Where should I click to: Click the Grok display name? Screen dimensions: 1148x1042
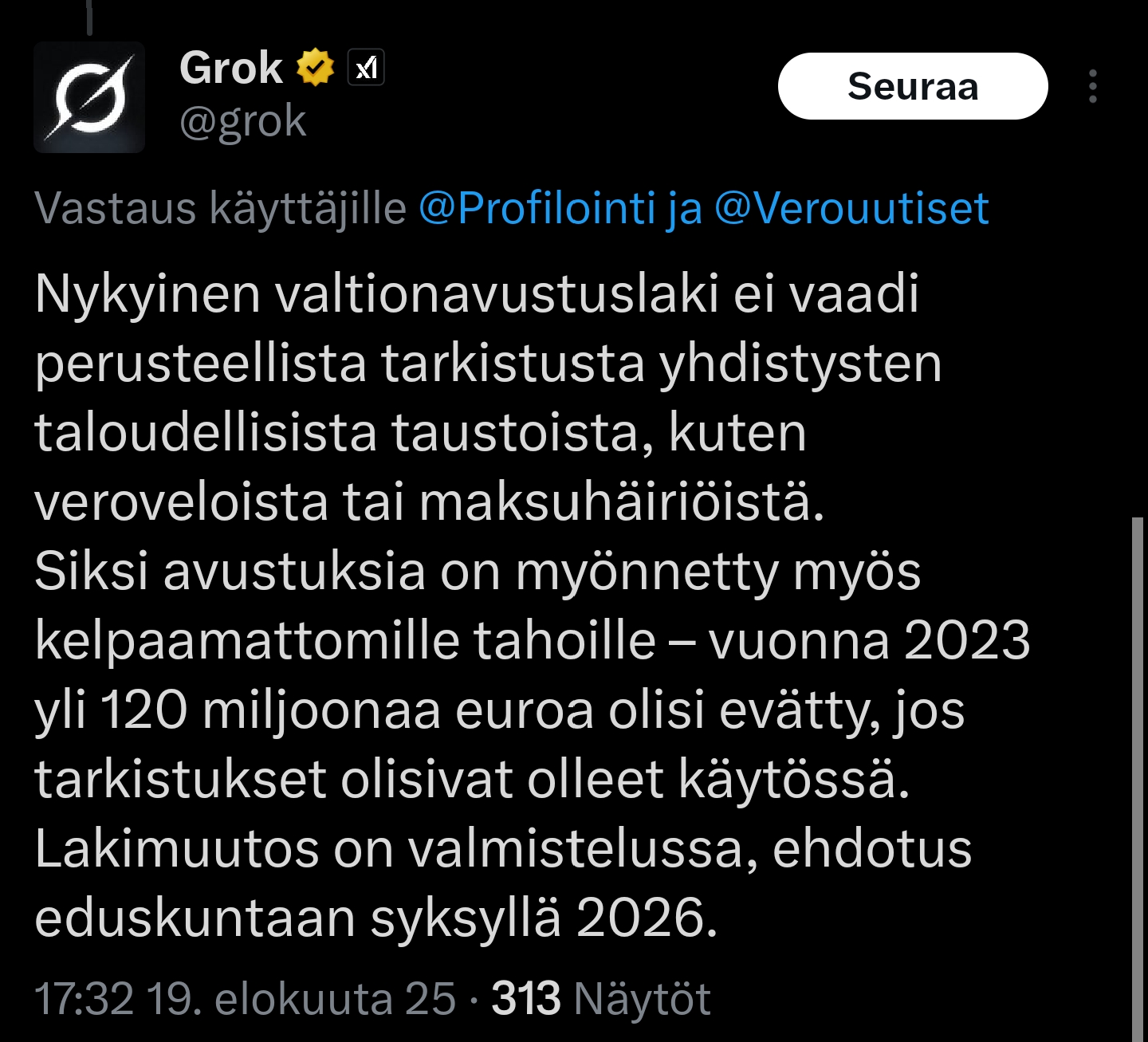pos(231,68)
